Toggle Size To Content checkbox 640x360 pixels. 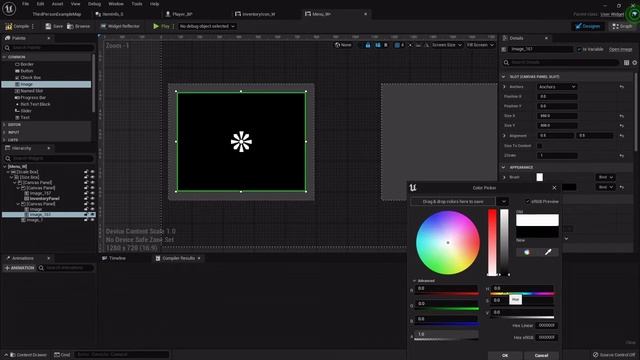540,146
